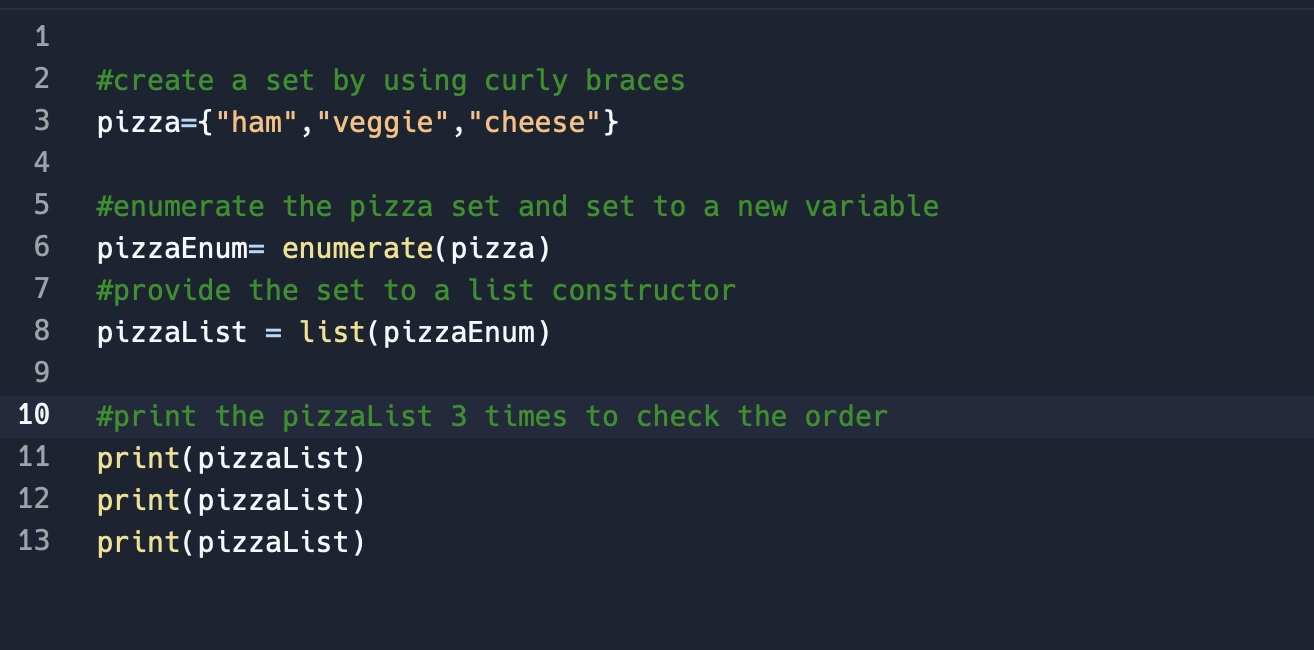The image size is (1314, 650).
Task: Click line number 6 in the gutter
Action: coord(41,247)
